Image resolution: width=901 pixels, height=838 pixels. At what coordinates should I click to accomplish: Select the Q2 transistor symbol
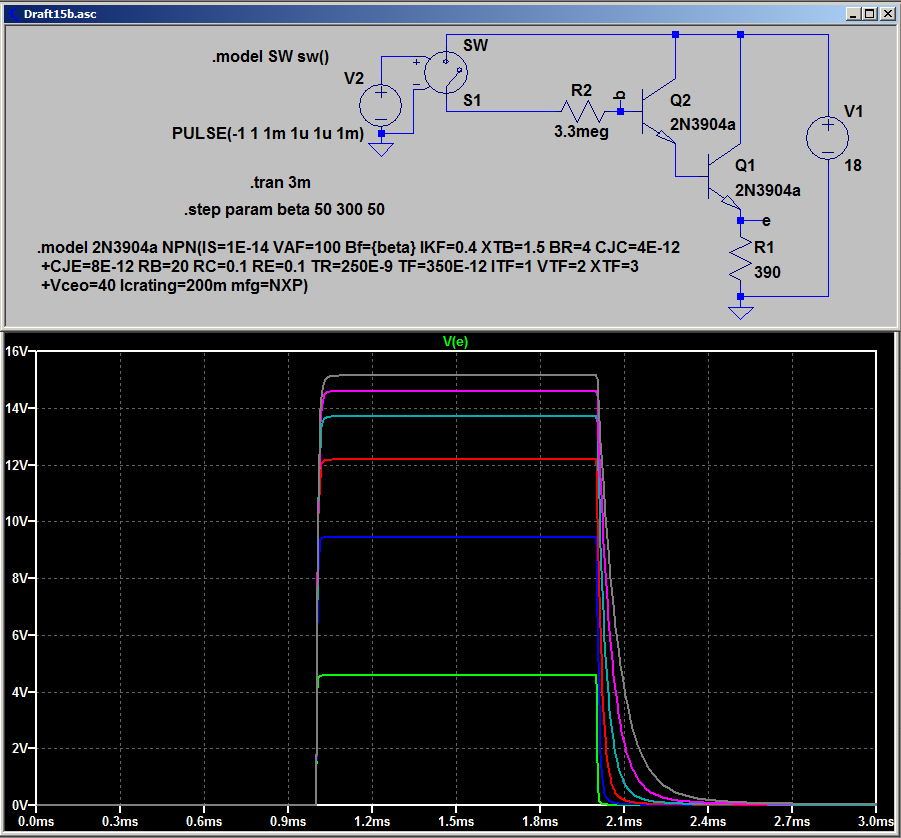[x=658, y=113]
